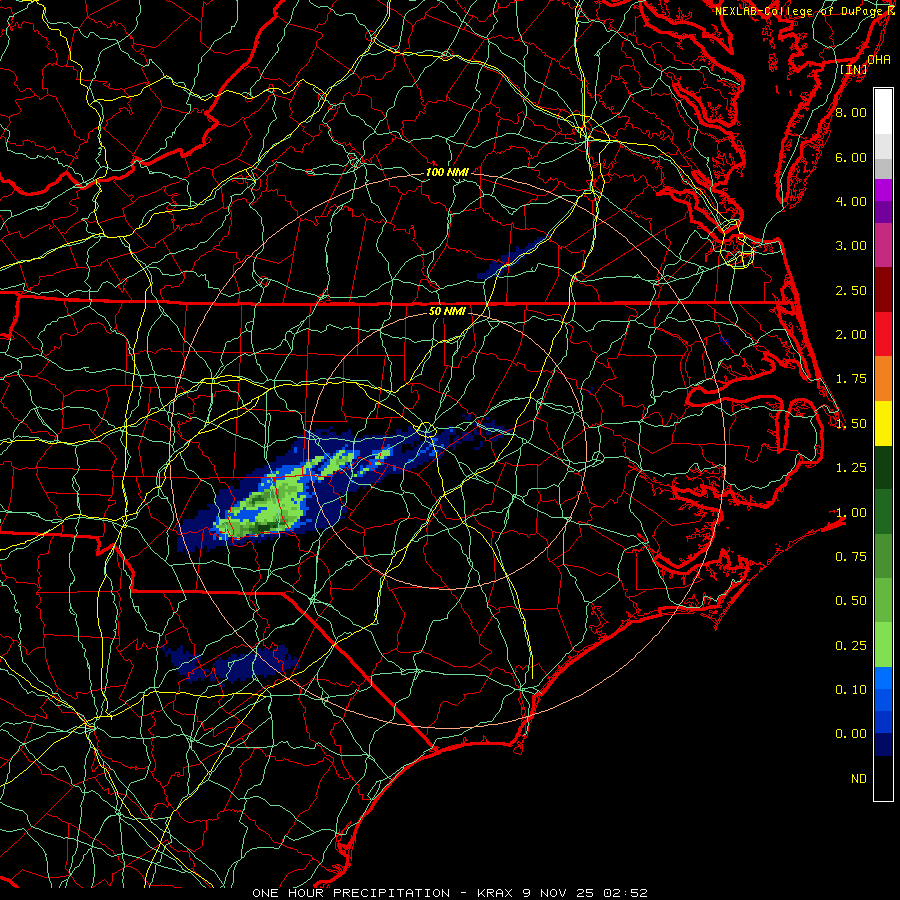Image resolution: width=900 pixels, height=900 pixels.
Task: Click the orange 1.75 legend swatch
Action: [x=883, y=379]
